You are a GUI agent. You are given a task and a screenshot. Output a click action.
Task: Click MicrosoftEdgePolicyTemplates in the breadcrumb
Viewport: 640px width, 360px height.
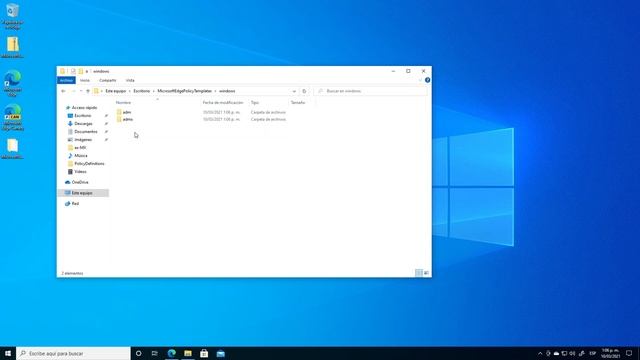(184, 91)
